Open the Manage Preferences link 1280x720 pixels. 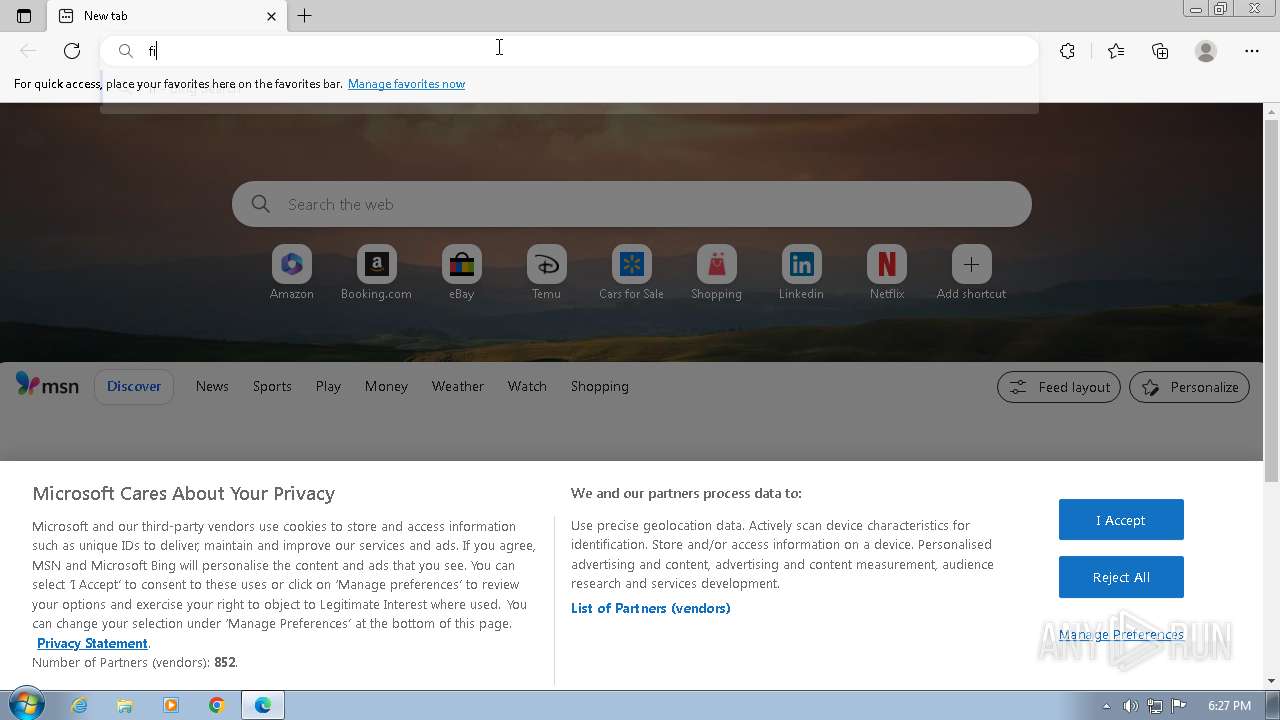(x=1121, y=634)
